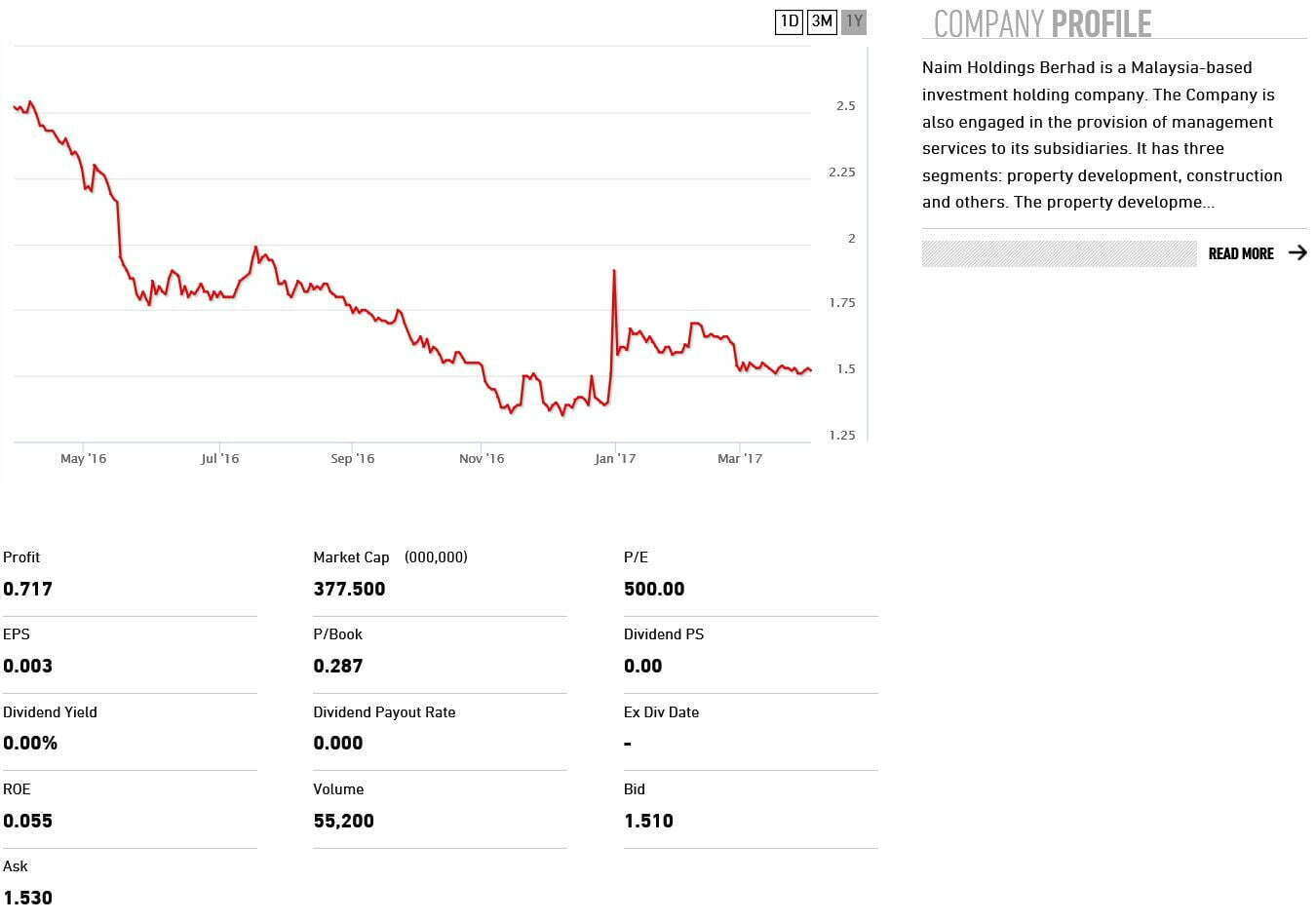
Task: Click the Bid price 1.510
Action: click(x=648, y=821)
